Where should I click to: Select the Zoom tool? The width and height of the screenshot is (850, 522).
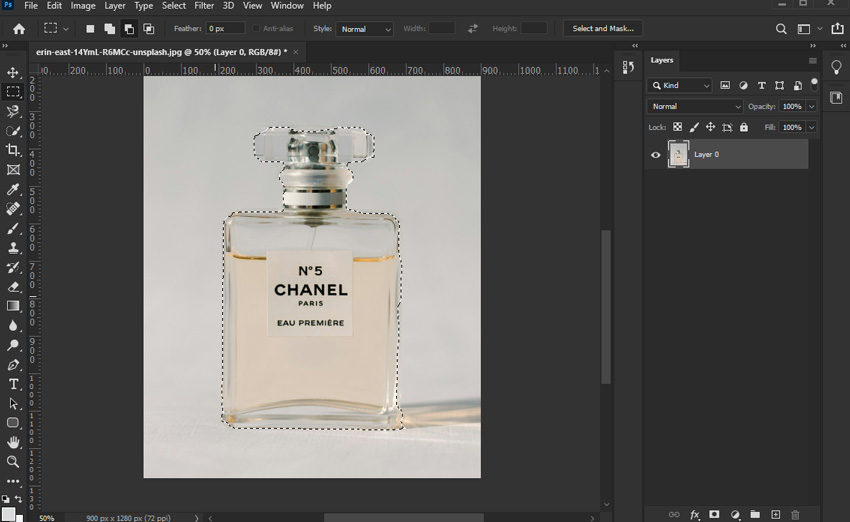13,461
